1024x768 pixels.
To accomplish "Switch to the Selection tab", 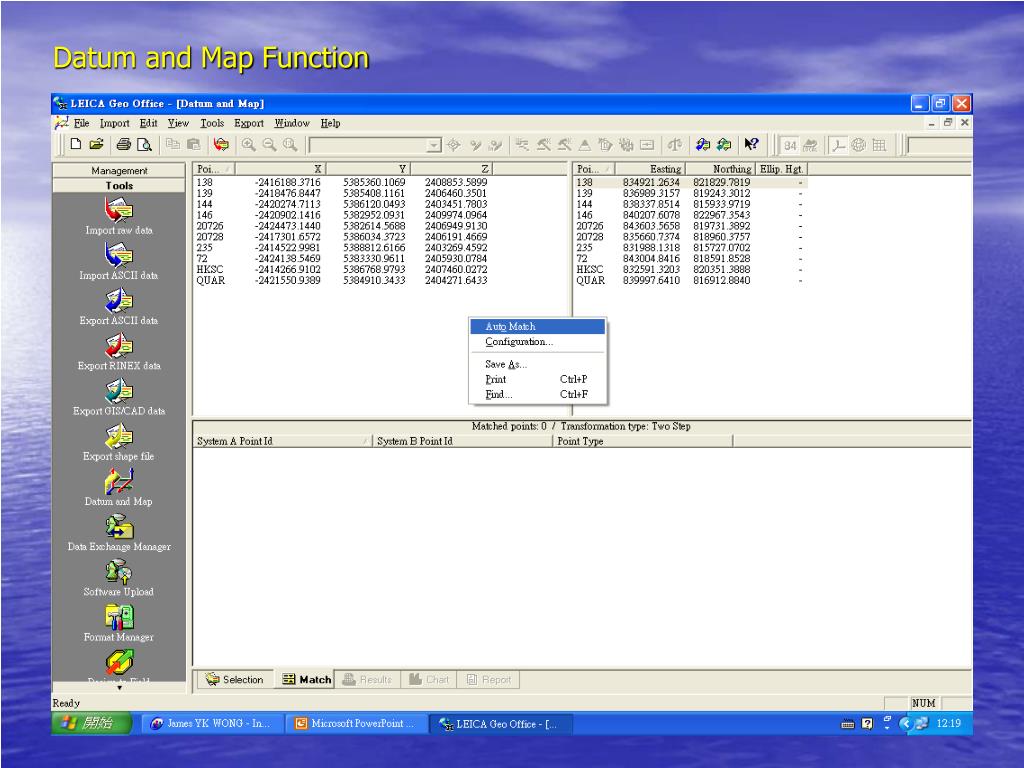I will (234, 679).
